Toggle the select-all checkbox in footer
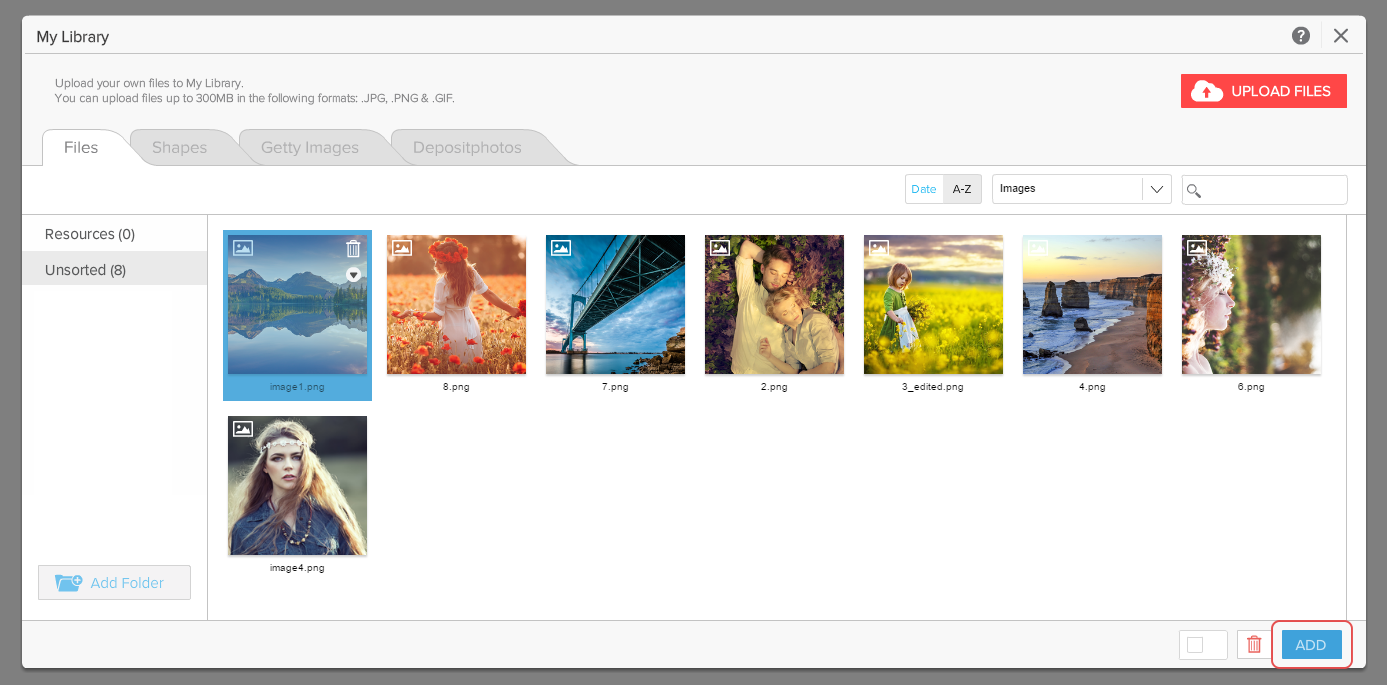 (1195, 645)
